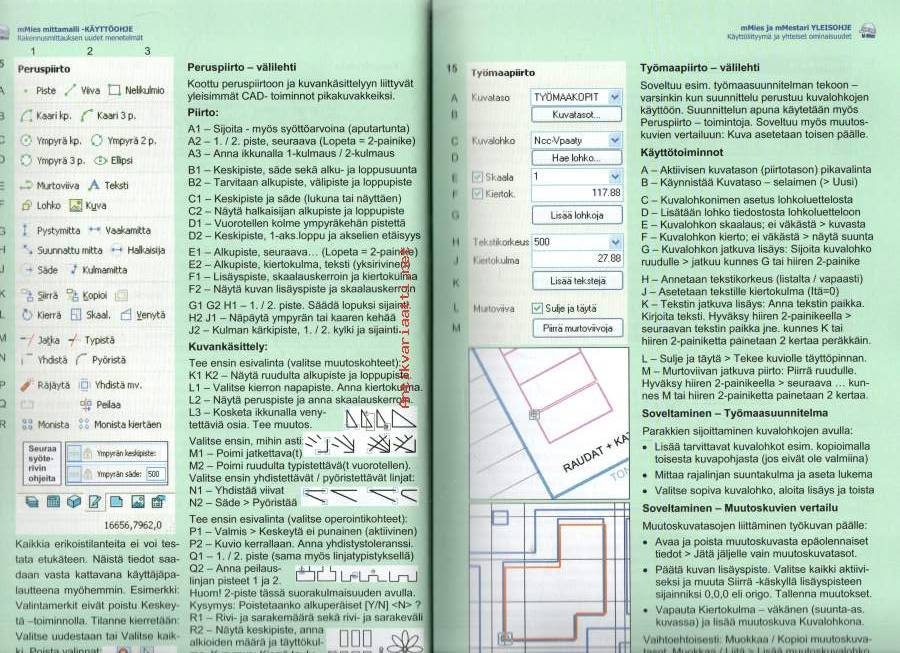Click the Kiertokulma value field showing 27.88

[x=575, y=259]
